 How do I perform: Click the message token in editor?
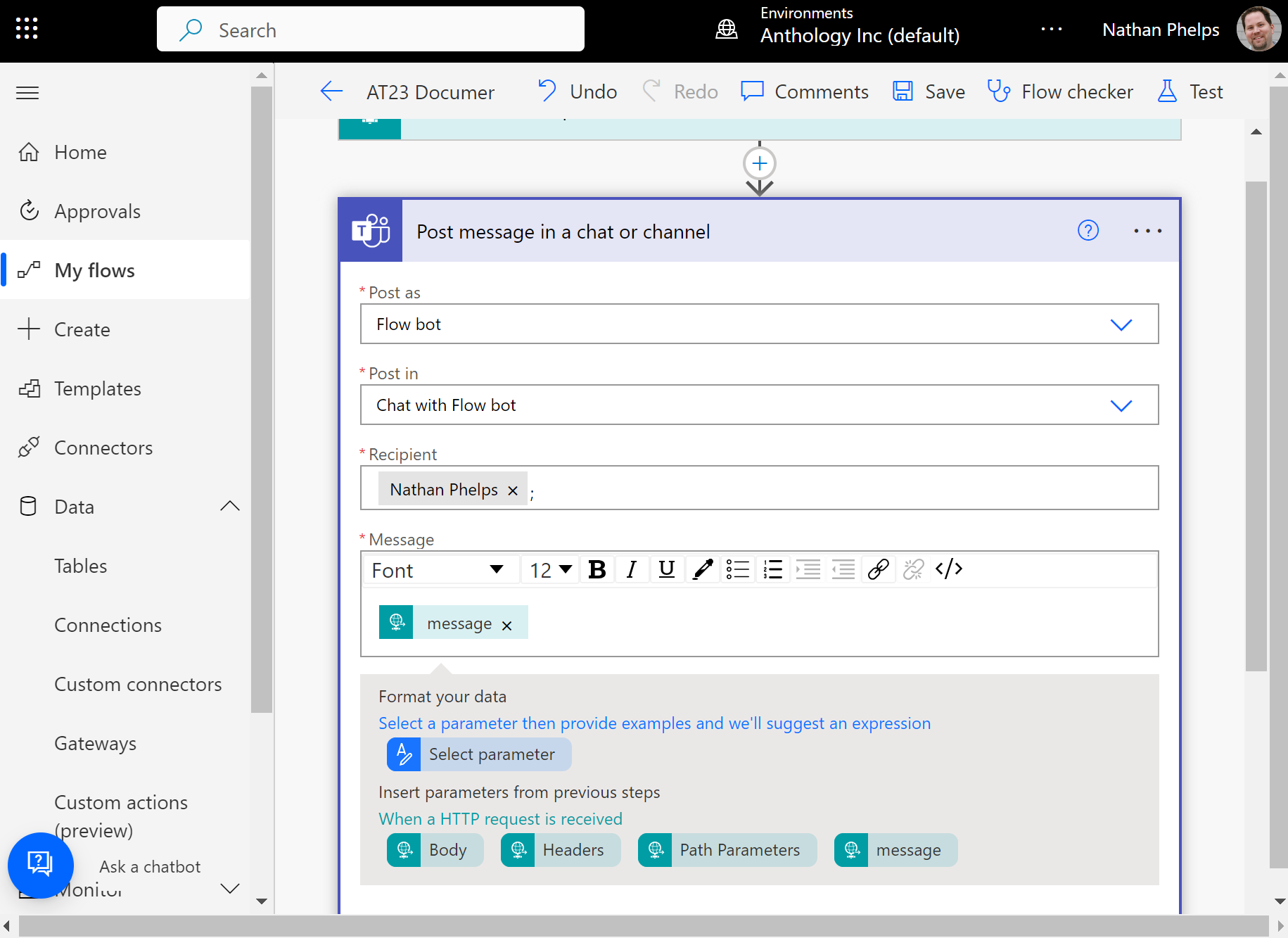point(453,622)
